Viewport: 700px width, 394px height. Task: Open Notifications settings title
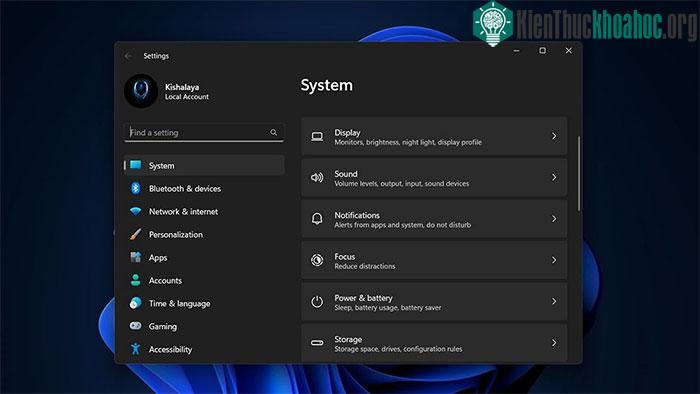click(357, 215)
